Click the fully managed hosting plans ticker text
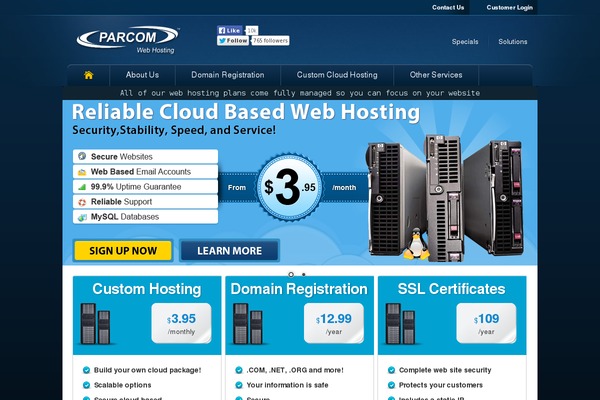 pos(300,93)
